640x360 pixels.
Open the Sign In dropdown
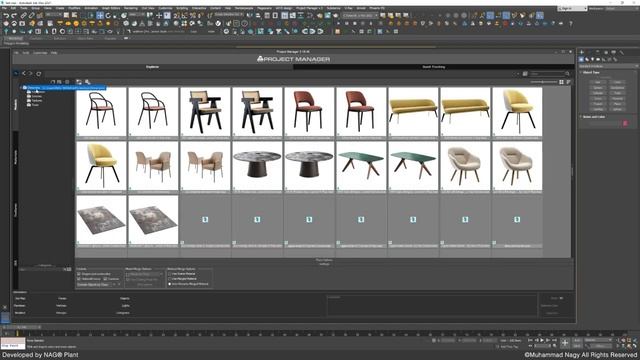pyautogui.click(x=572, y=8)
